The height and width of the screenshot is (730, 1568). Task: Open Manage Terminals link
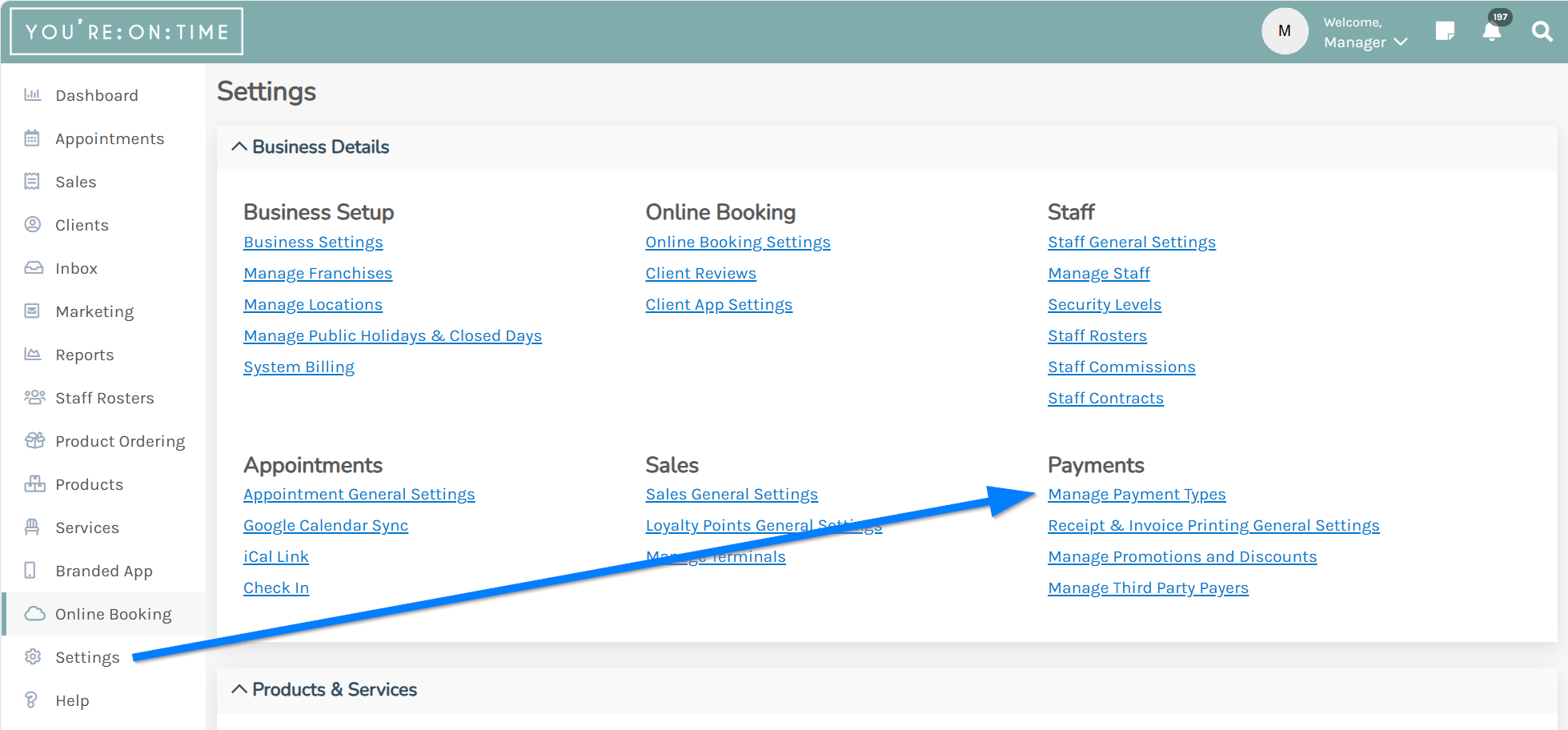(716, 556)
